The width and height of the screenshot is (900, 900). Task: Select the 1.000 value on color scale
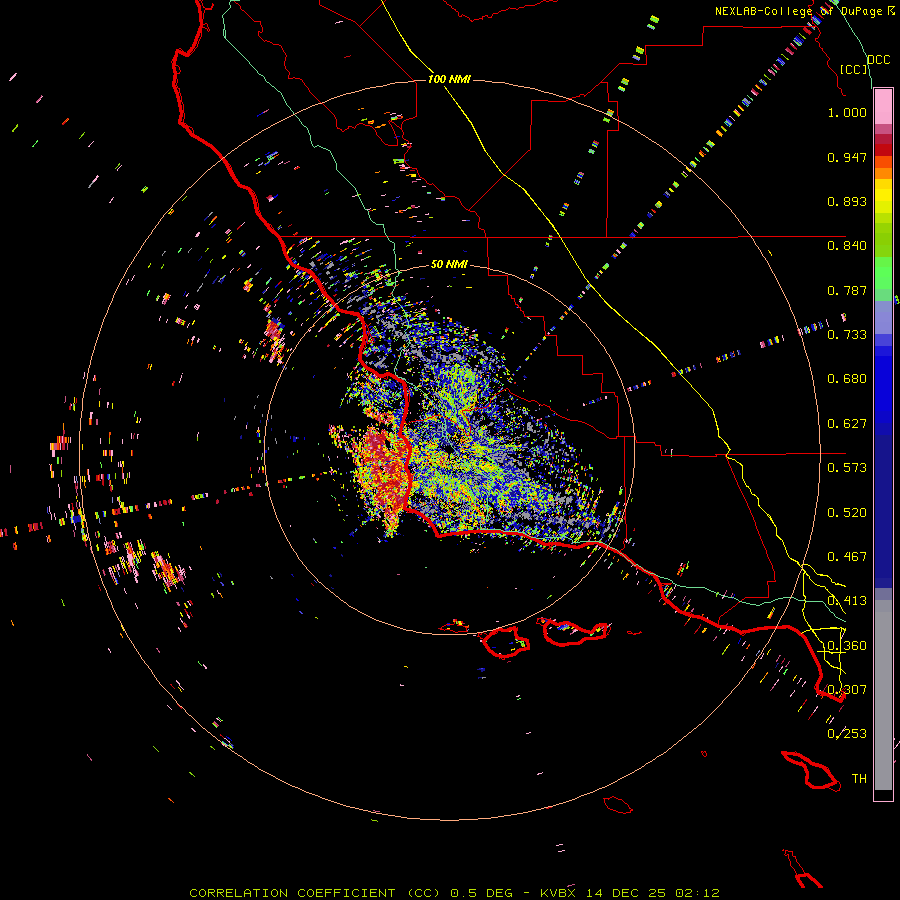coord(847,112)
